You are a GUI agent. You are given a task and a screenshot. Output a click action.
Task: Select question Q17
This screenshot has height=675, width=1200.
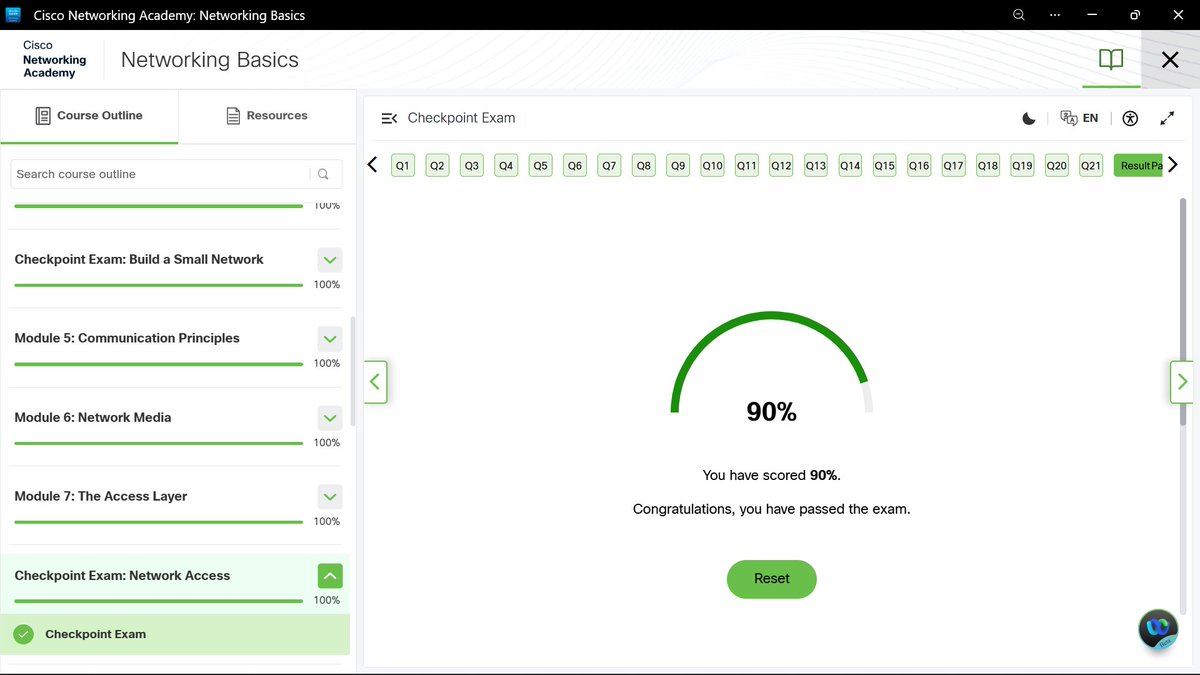tap(953, 166)
